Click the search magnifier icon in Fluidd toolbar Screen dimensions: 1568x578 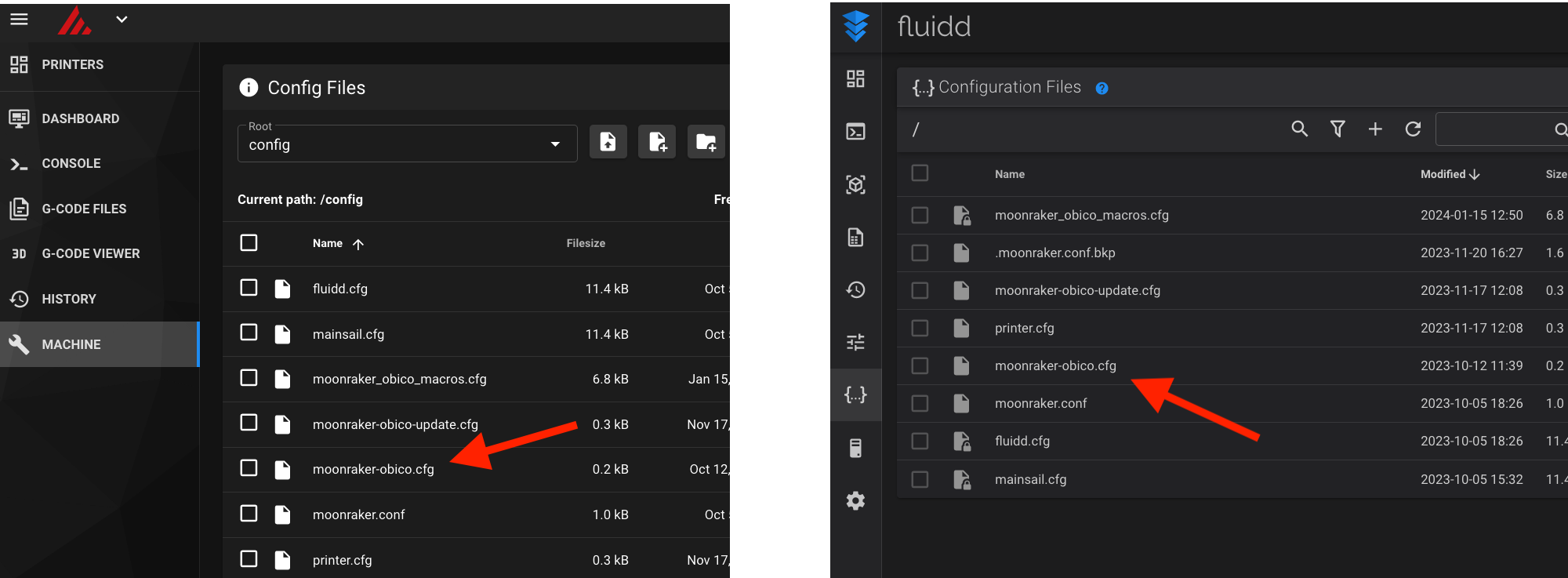click(x=1299, y=129)
